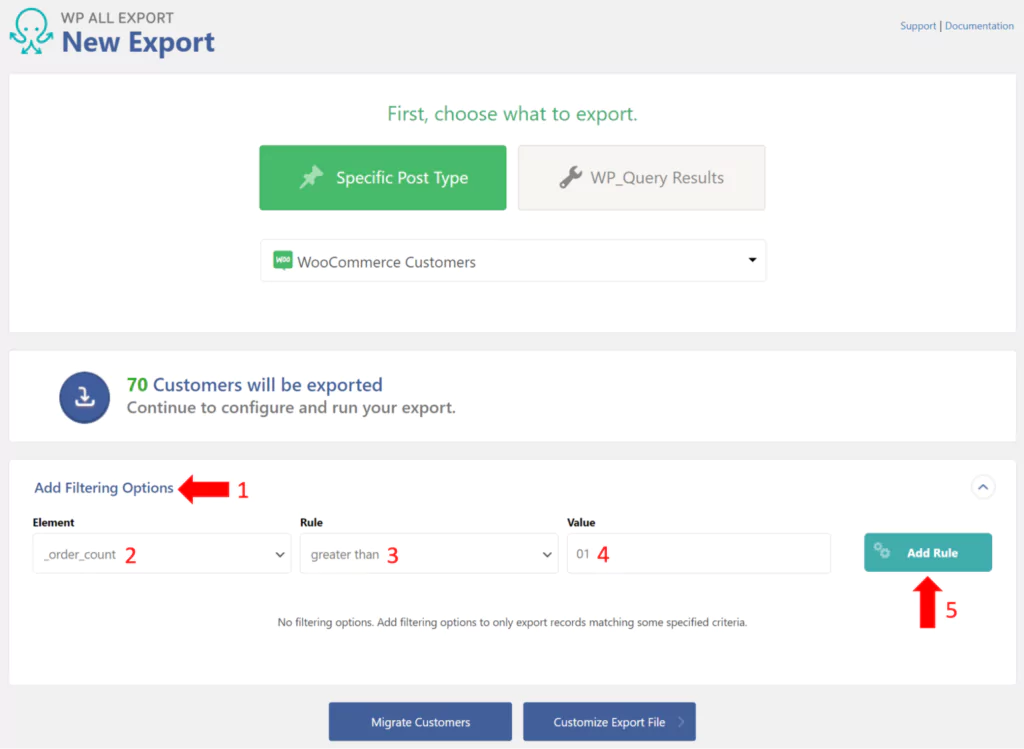This screenshot has height=749, width=1024.
Task: Click the Customize Export File button
Action: (609, 722)
